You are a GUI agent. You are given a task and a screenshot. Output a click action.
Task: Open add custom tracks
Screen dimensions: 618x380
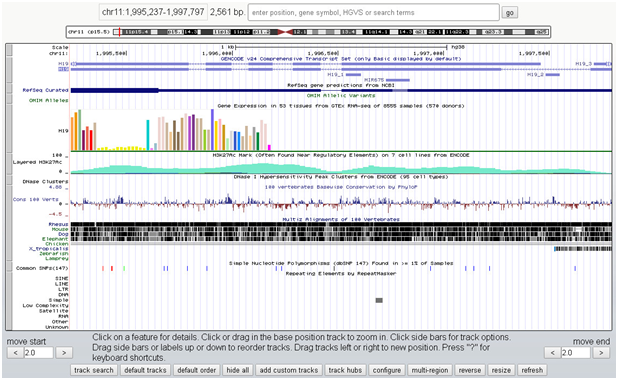coord(289,370)
